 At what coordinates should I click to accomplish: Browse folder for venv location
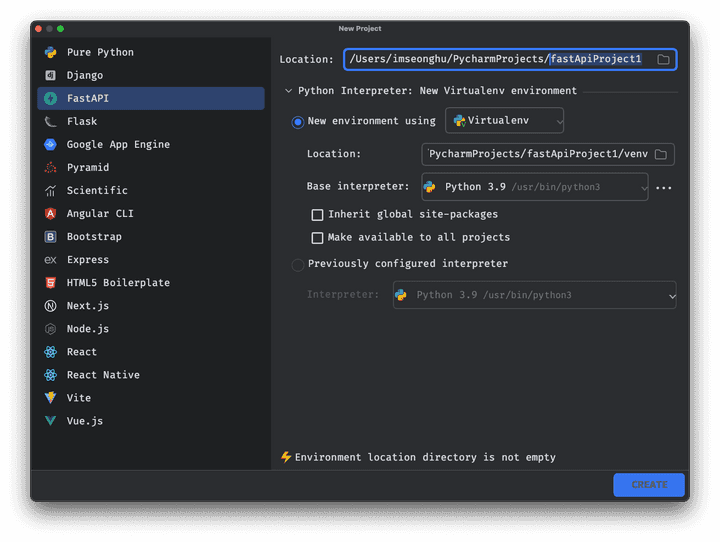pyautogui.click(x=661, y=154)
